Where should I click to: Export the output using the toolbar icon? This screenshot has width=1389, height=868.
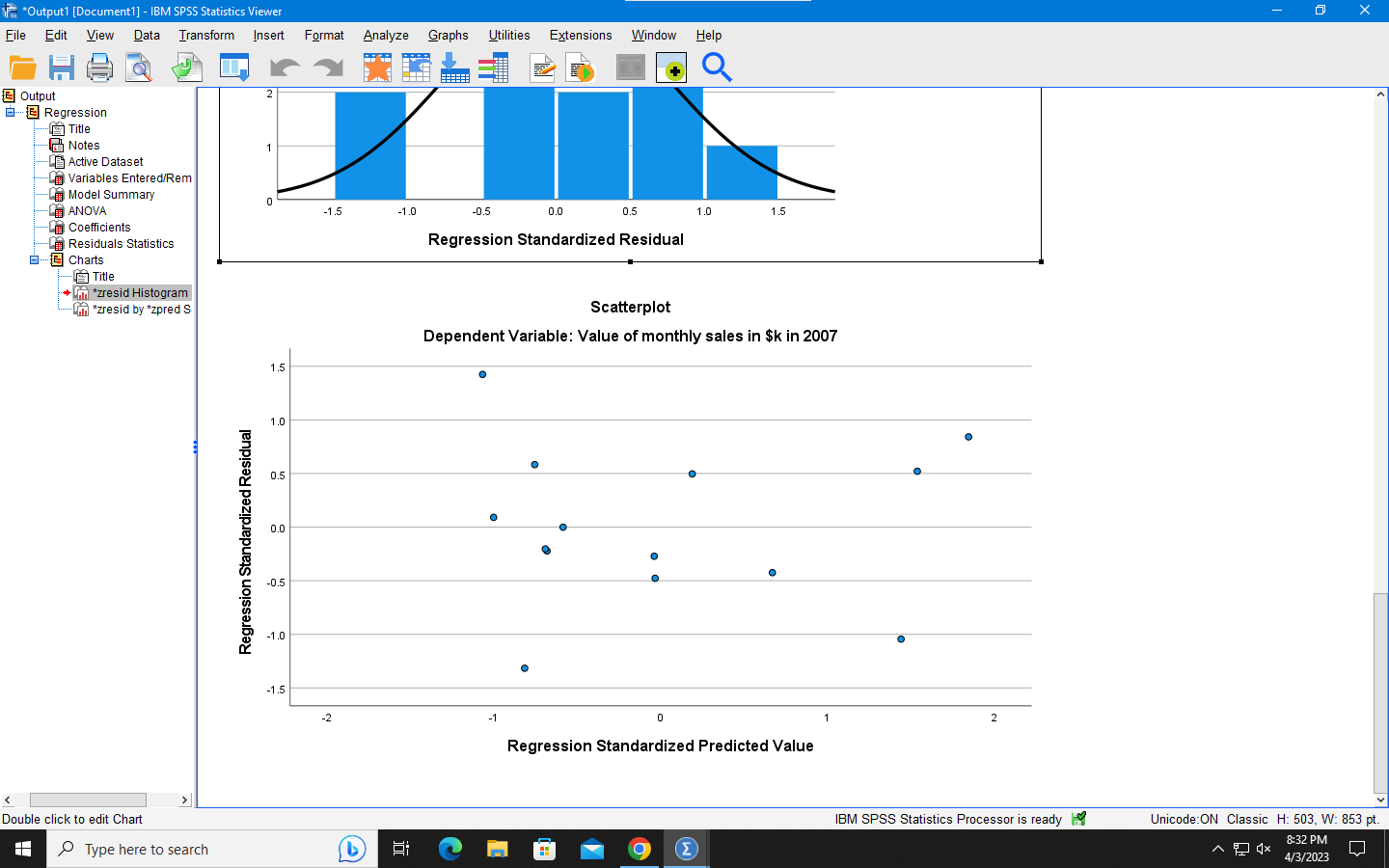click(186, 68)
